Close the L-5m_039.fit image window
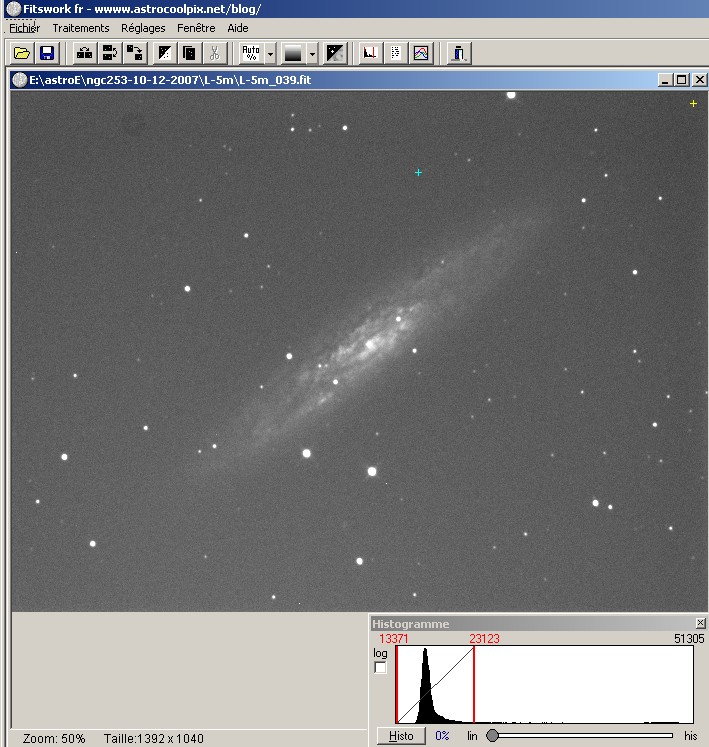Viewport: 709px width, 747px height. (x=699, y=80)
